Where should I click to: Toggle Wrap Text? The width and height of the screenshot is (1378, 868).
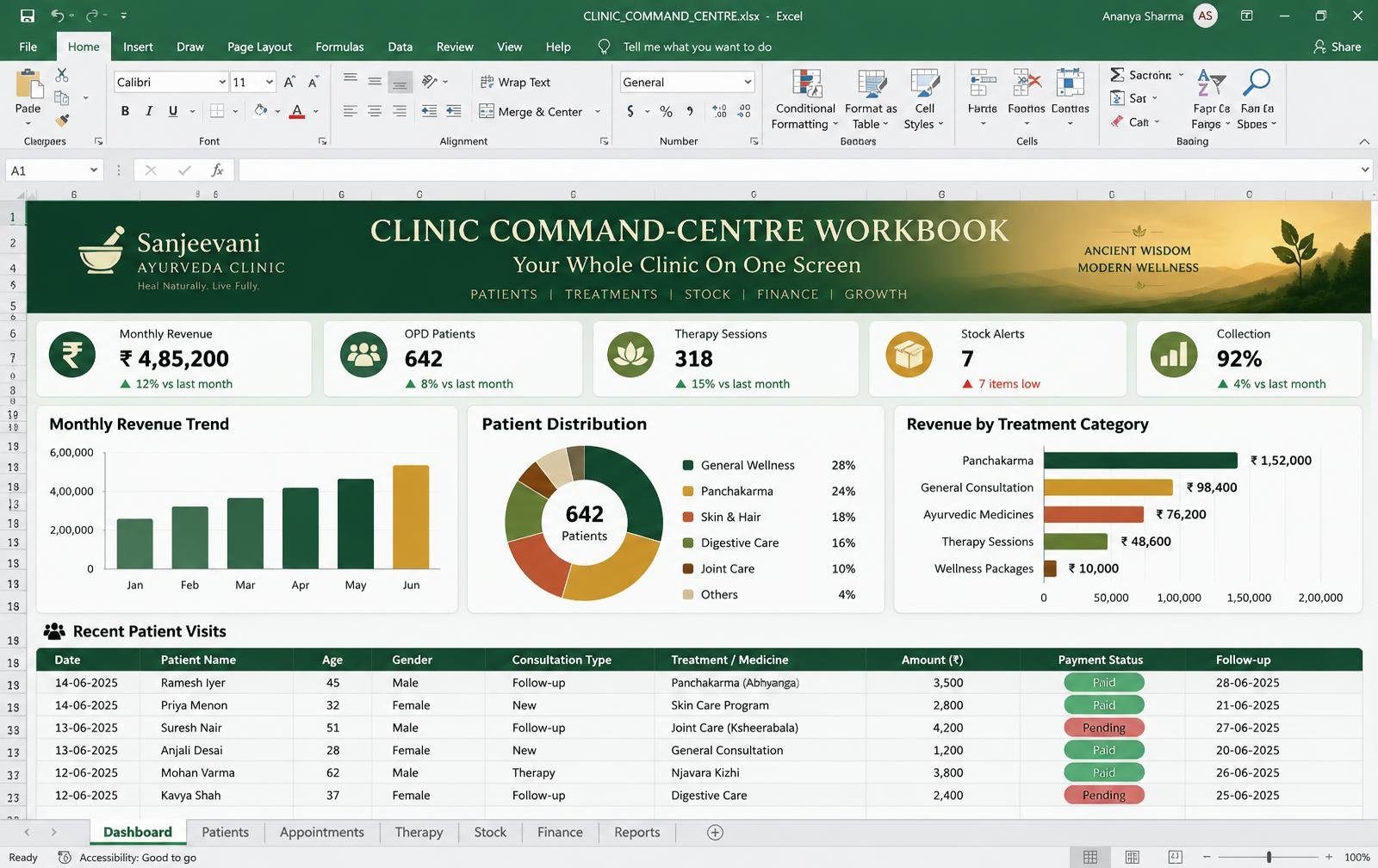(x=515, y=82)
